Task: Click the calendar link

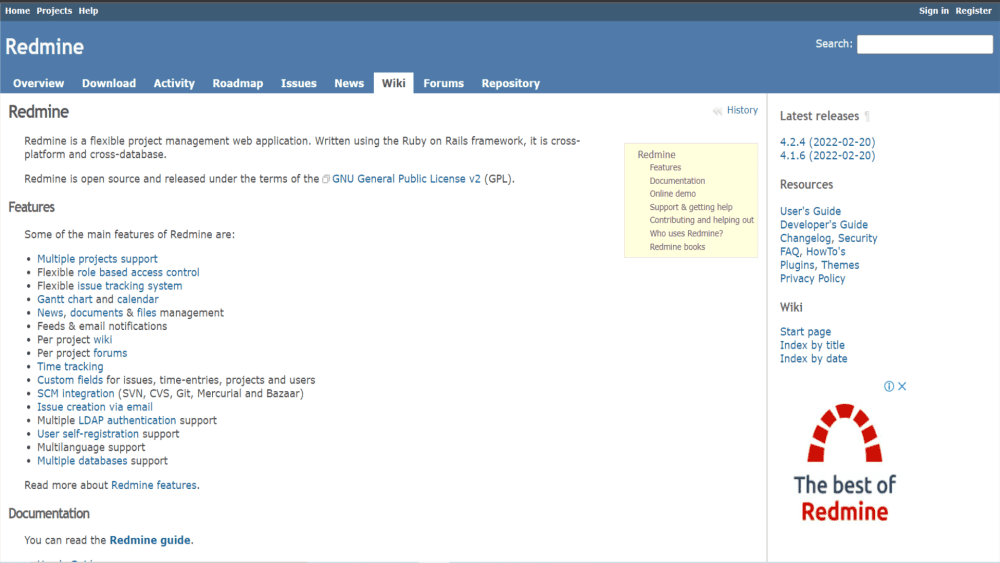Action: tap(138, 299)
